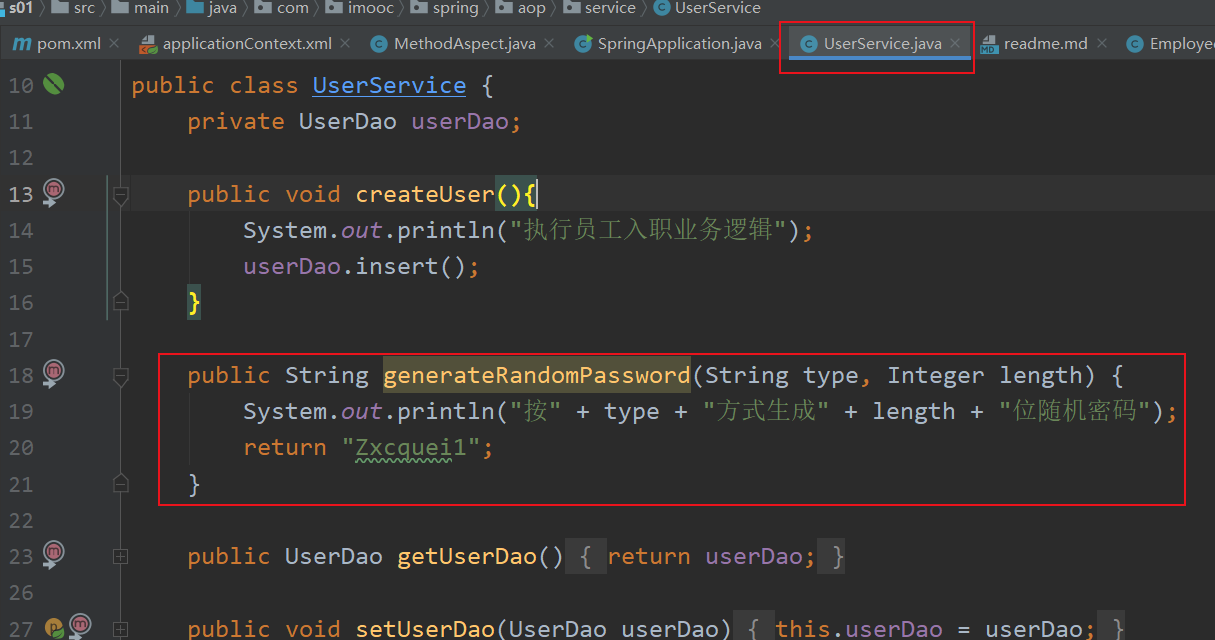Collapse the createUser method body
Image resolution: width=1215 pixels, height=640 pixels.
click(120, 195)
